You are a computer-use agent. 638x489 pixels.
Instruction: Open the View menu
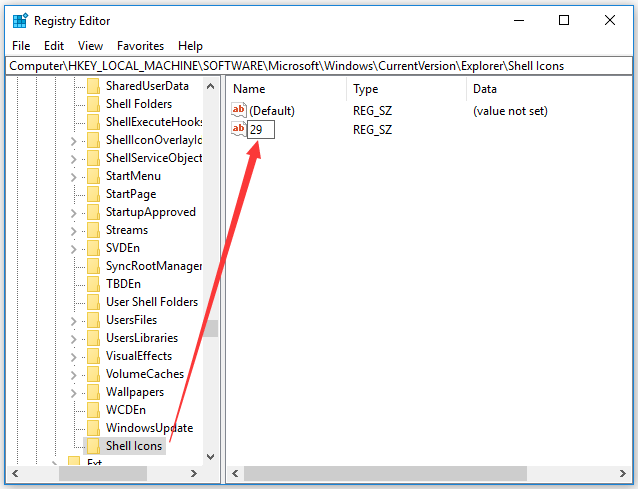pyautogui.click(x=90, y=46)
